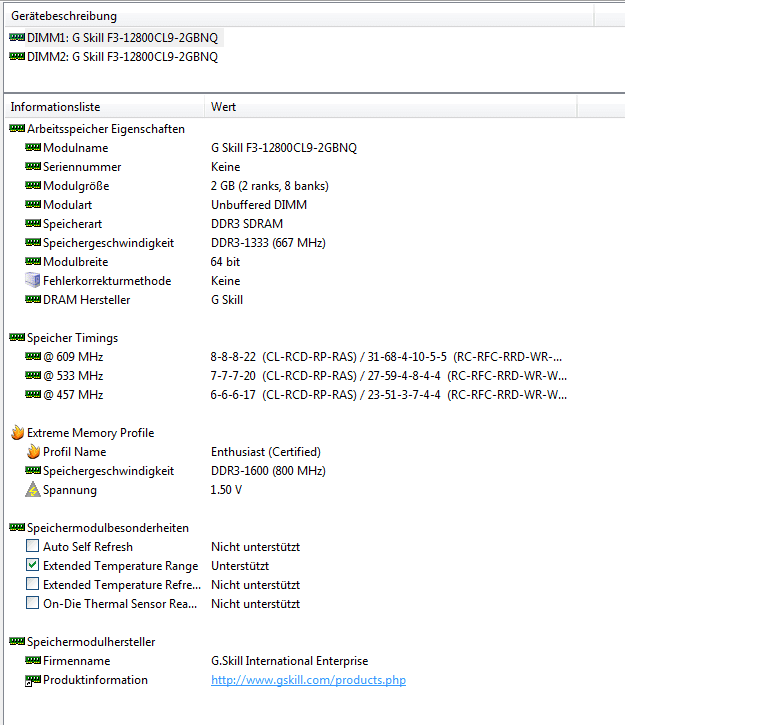Select the Produktinformation row label
This screenshot has height=725, width=768.
pyautogui.click(x=95, y=680)
